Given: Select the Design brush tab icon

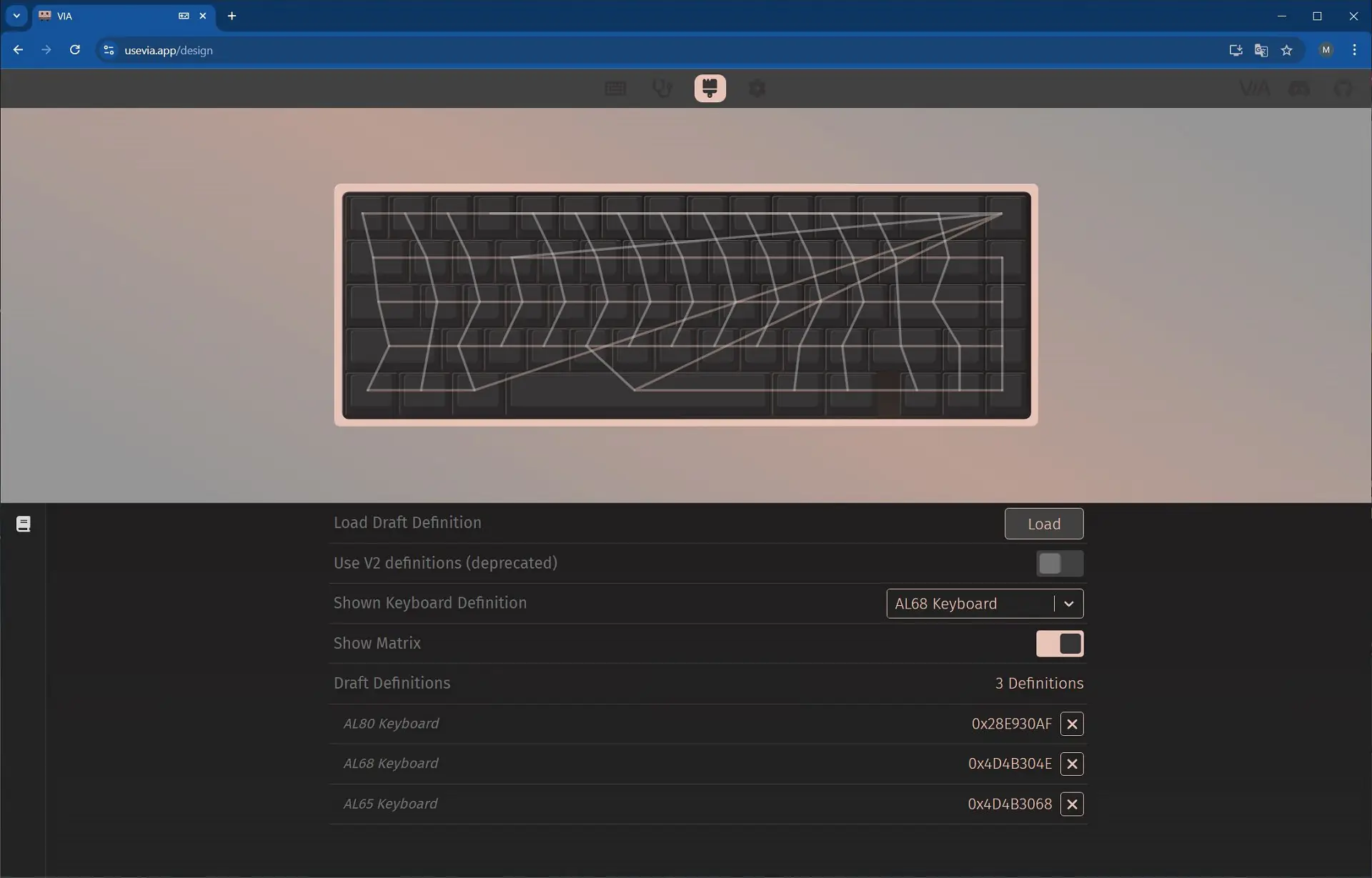Looking at the screenshot, I should 710,89.
